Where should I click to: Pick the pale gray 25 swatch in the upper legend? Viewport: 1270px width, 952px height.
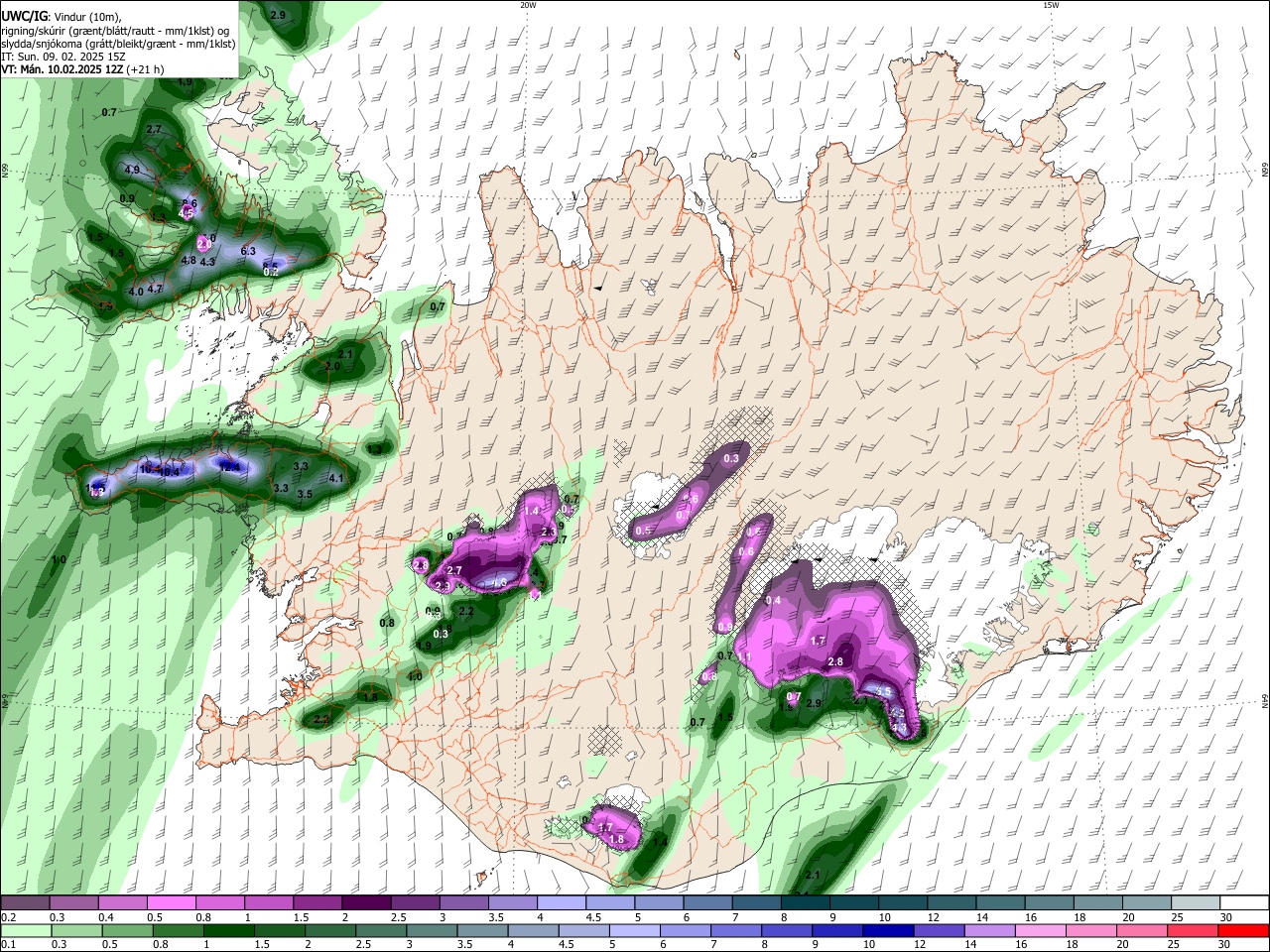[x=1196, y=903]
